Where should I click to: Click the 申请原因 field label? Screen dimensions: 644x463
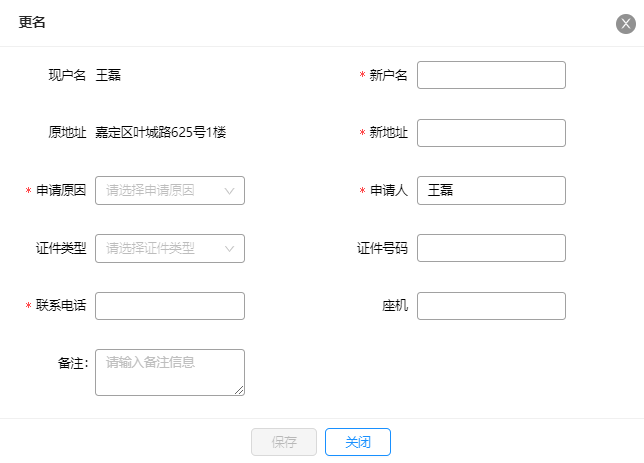pyautogui.click(x=61, y=190)
